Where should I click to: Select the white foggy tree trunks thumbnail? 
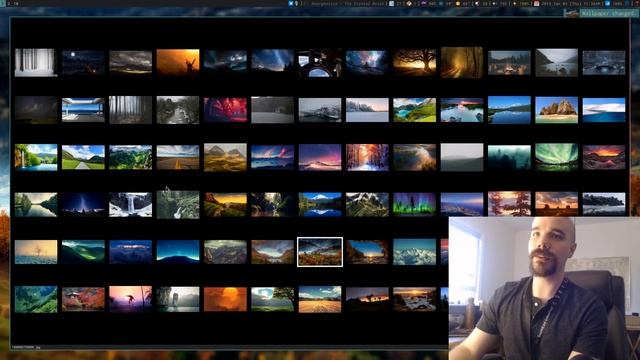36,62
